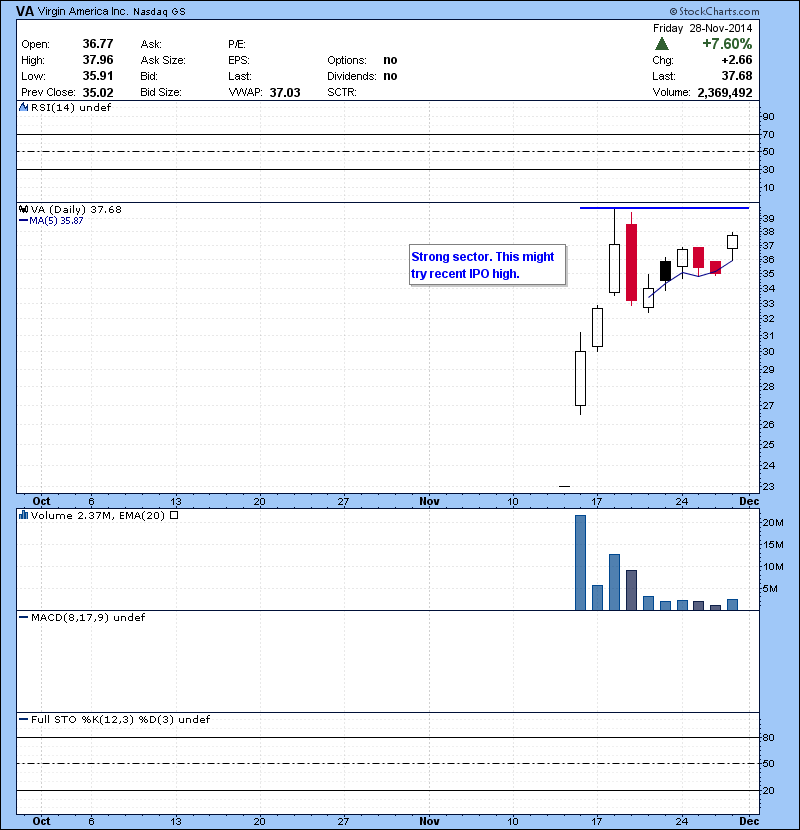The image size is (800, 830).
Task: Click the MACD(8,17,9) undef label
Action: [x=88, y=618]
